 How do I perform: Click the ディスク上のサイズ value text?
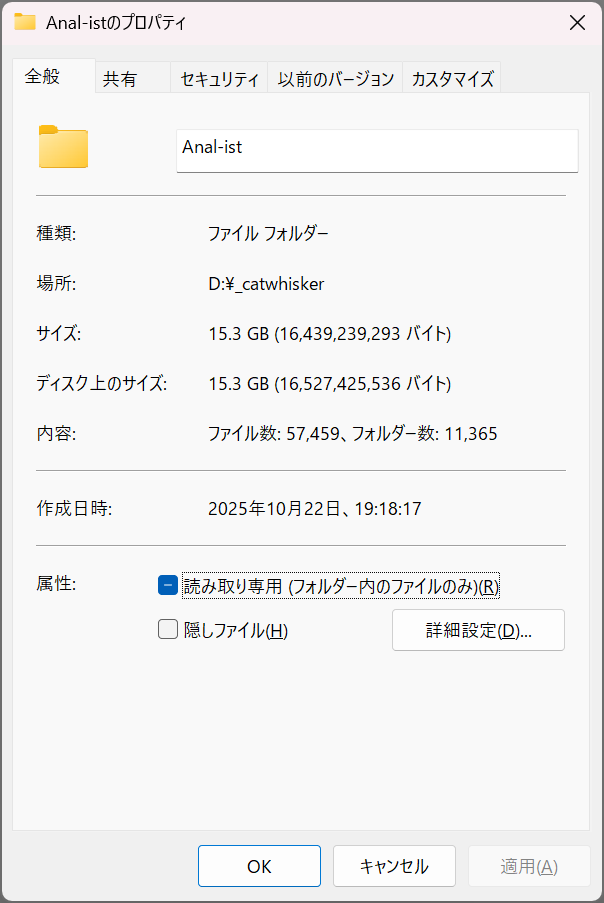pos(329,384)
